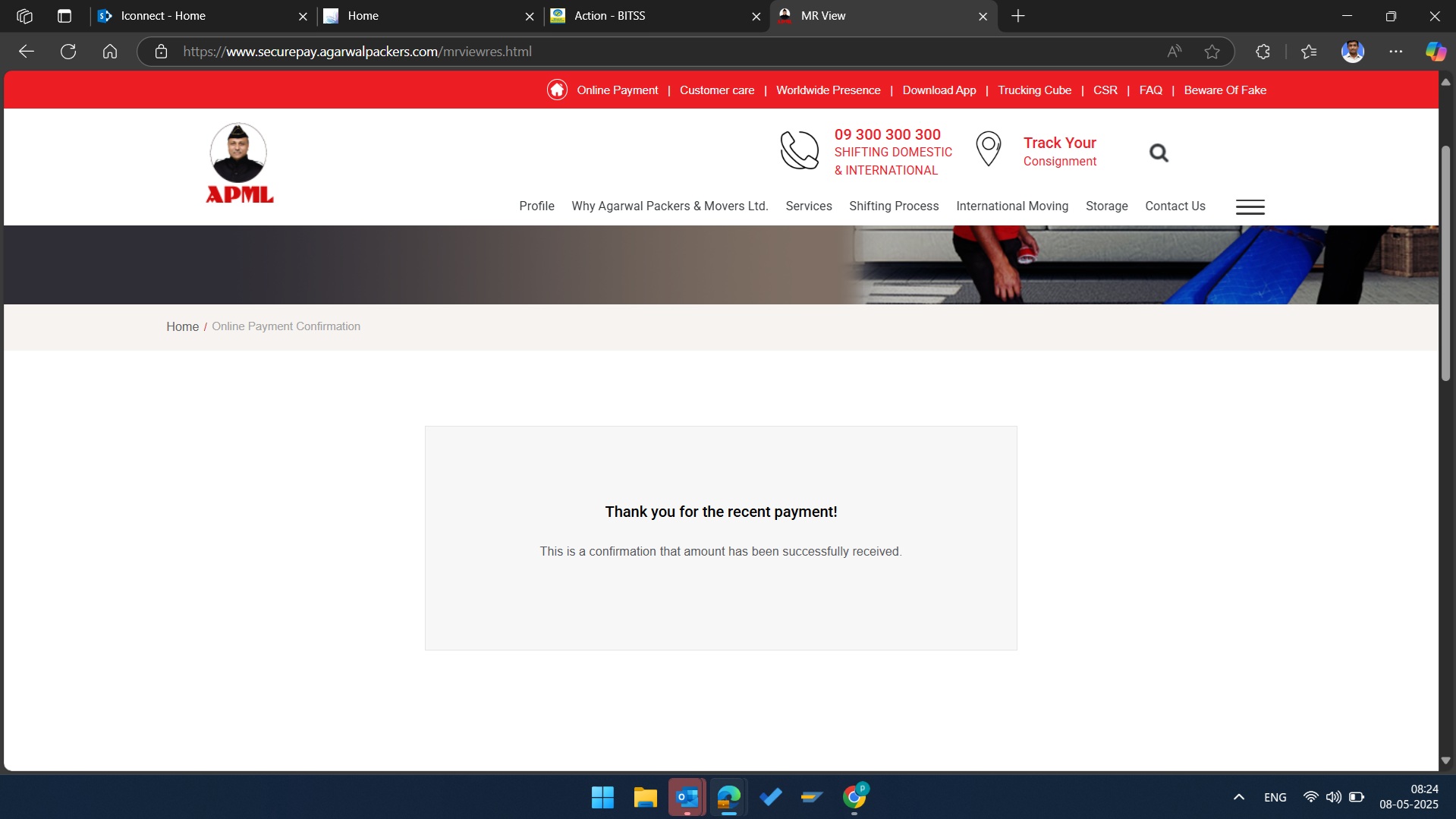Click the home icon in red top bar
This screenshot has width=1456, height=819.
(x=557, y=90)
